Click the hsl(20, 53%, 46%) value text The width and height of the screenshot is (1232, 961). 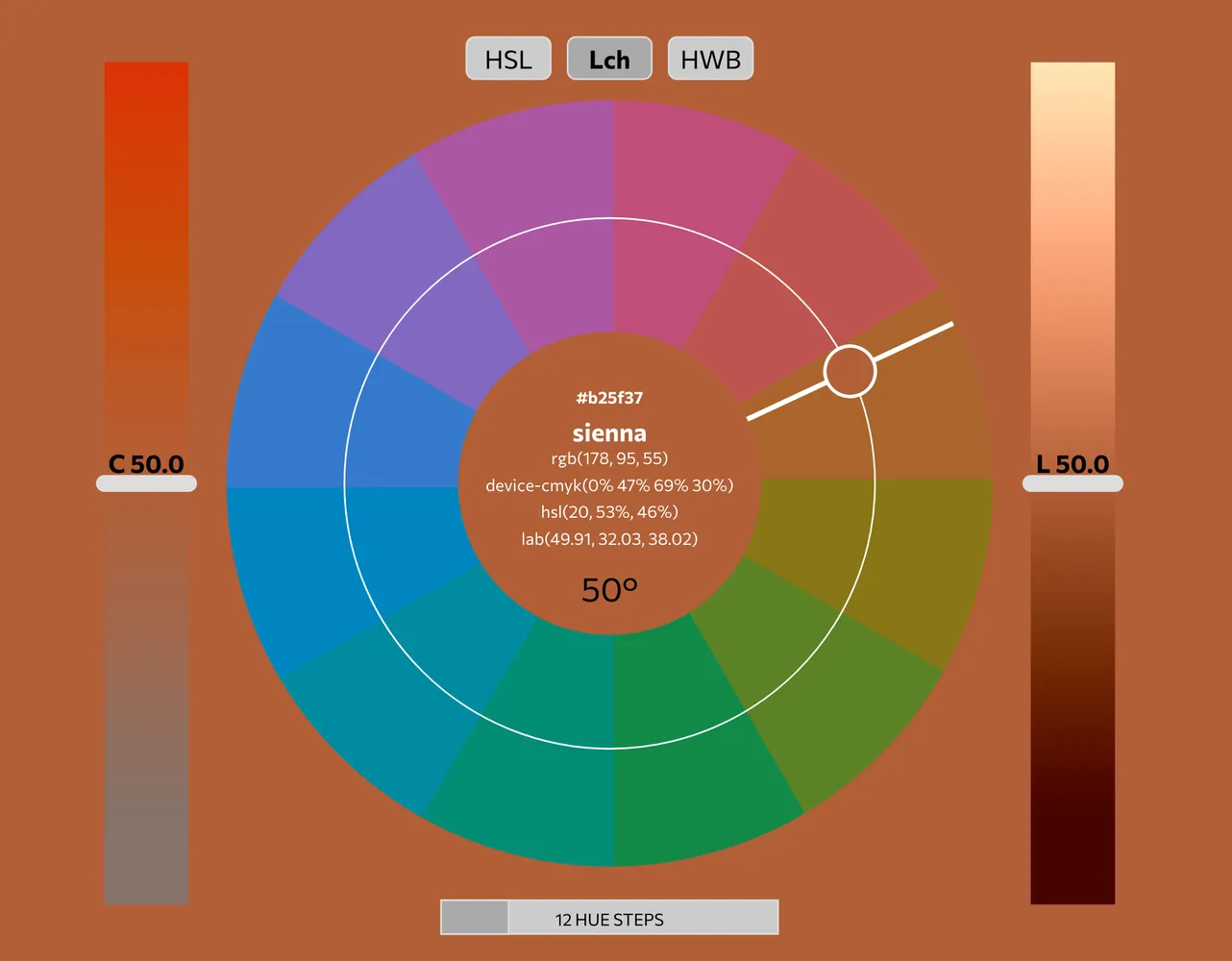[609, 512]
